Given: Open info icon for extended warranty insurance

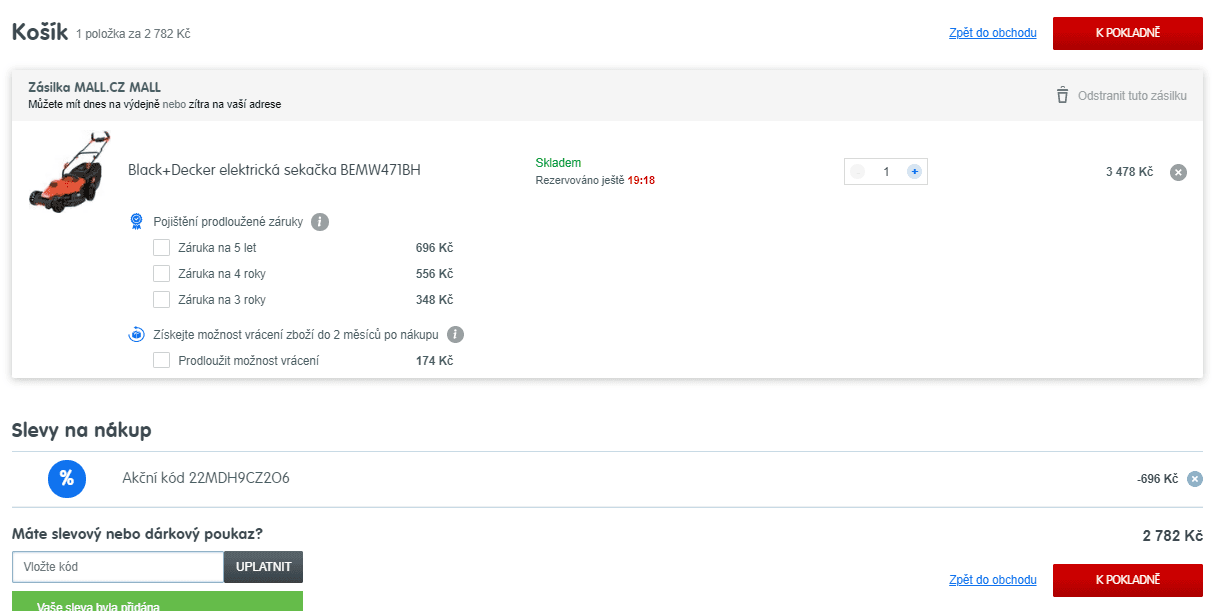Looking at the screenshot, I should point(320,222).
